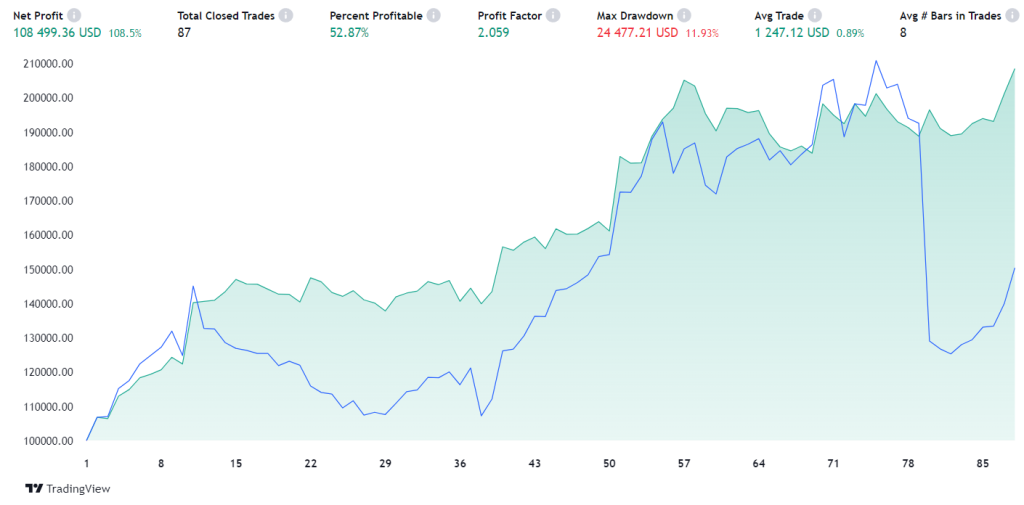
Task: Click the 108.5% net profit percentage
Action: pos(125,33)
